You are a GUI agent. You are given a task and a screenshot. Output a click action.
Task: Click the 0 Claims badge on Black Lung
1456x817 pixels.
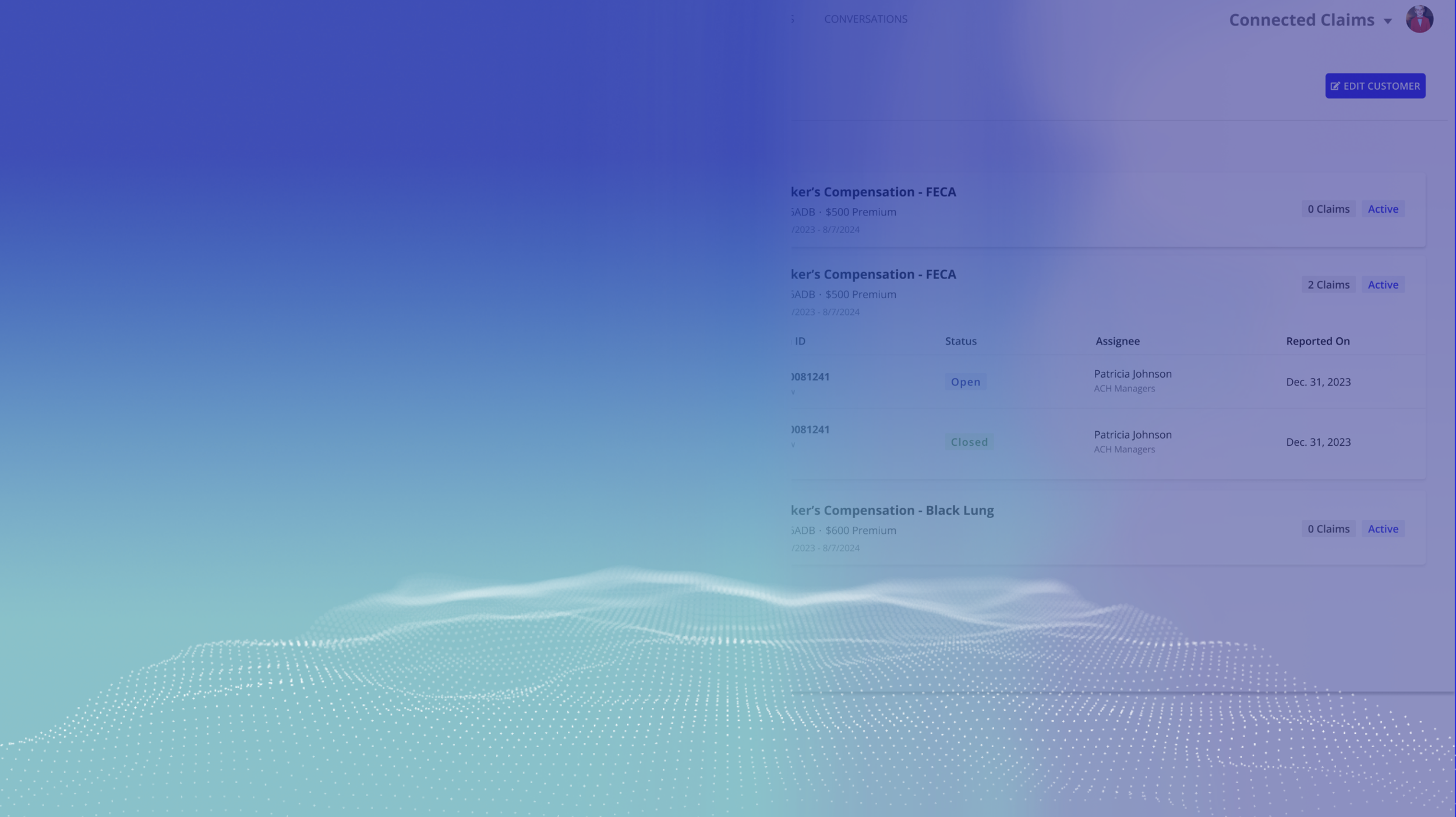1328,529
